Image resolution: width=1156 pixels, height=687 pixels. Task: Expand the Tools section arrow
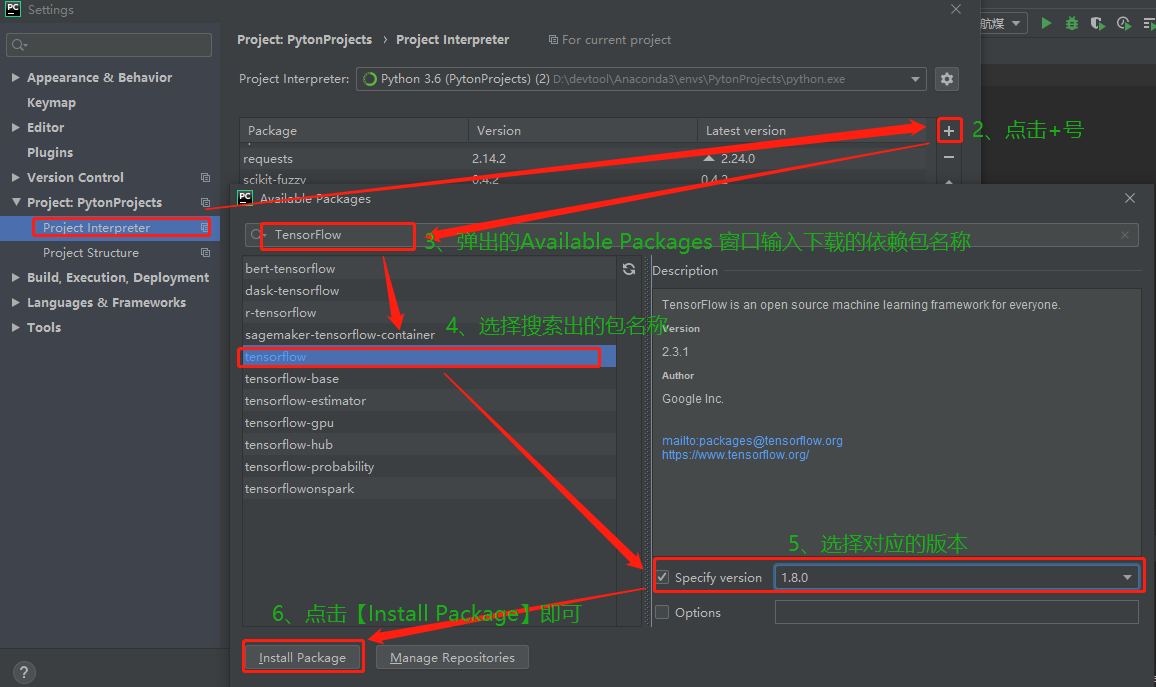tap(15, 328)
